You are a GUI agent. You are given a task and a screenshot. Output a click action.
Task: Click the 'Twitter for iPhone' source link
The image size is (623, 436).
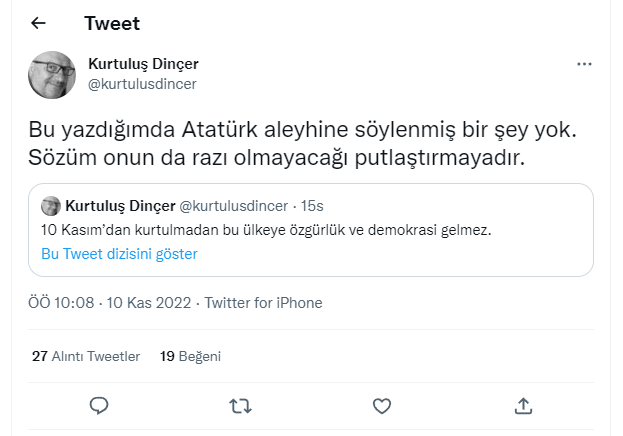[x=264, y=303]
